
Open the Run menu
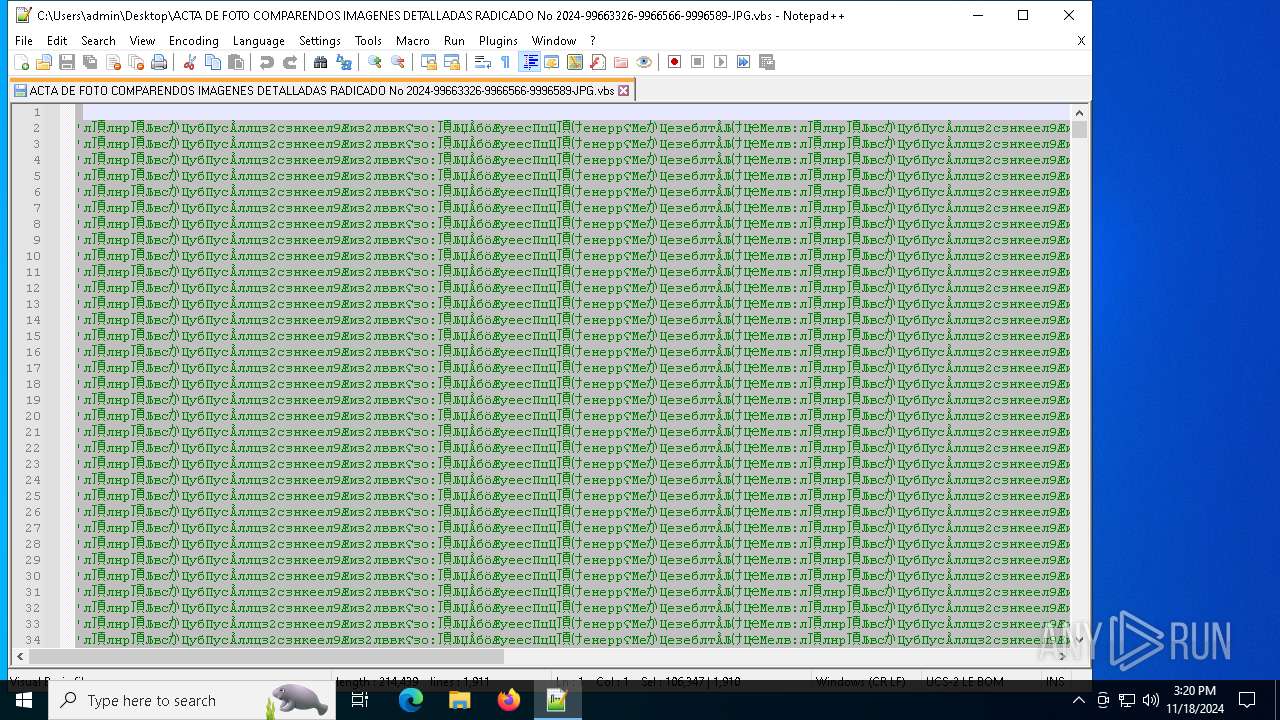[x=454, y=41]
